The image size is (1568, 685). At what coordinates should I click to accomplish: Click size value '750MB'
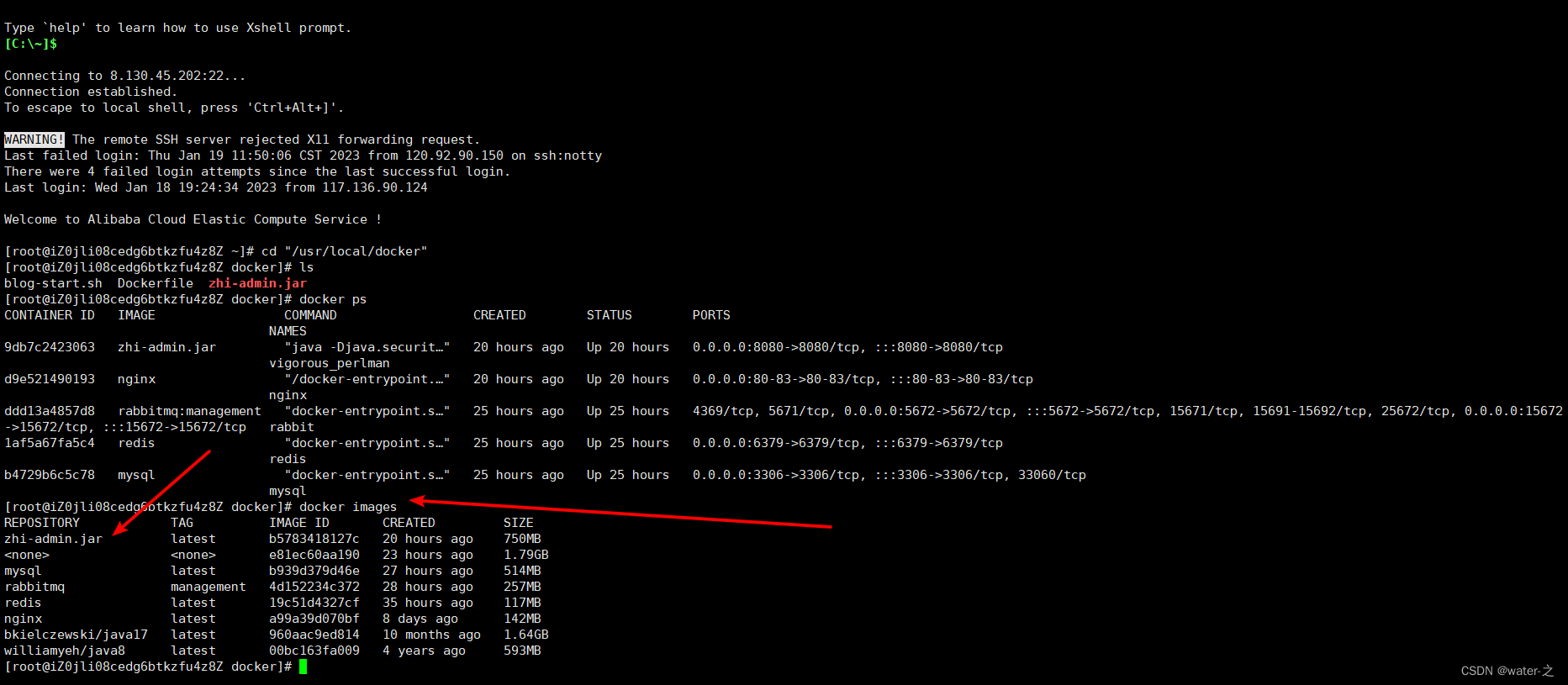tap(522, 539)
